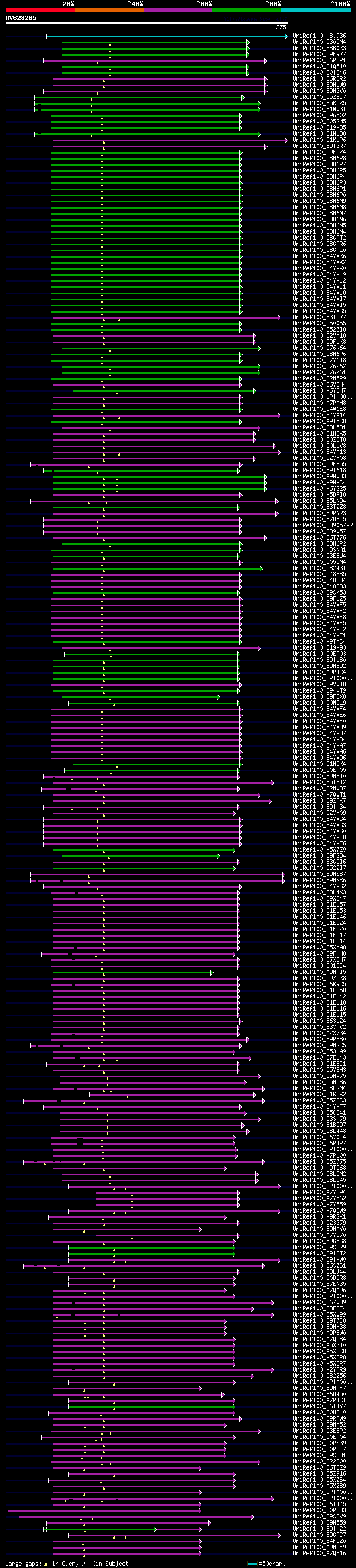Open hit UniRef100_A7QE16

(319, 1554)
